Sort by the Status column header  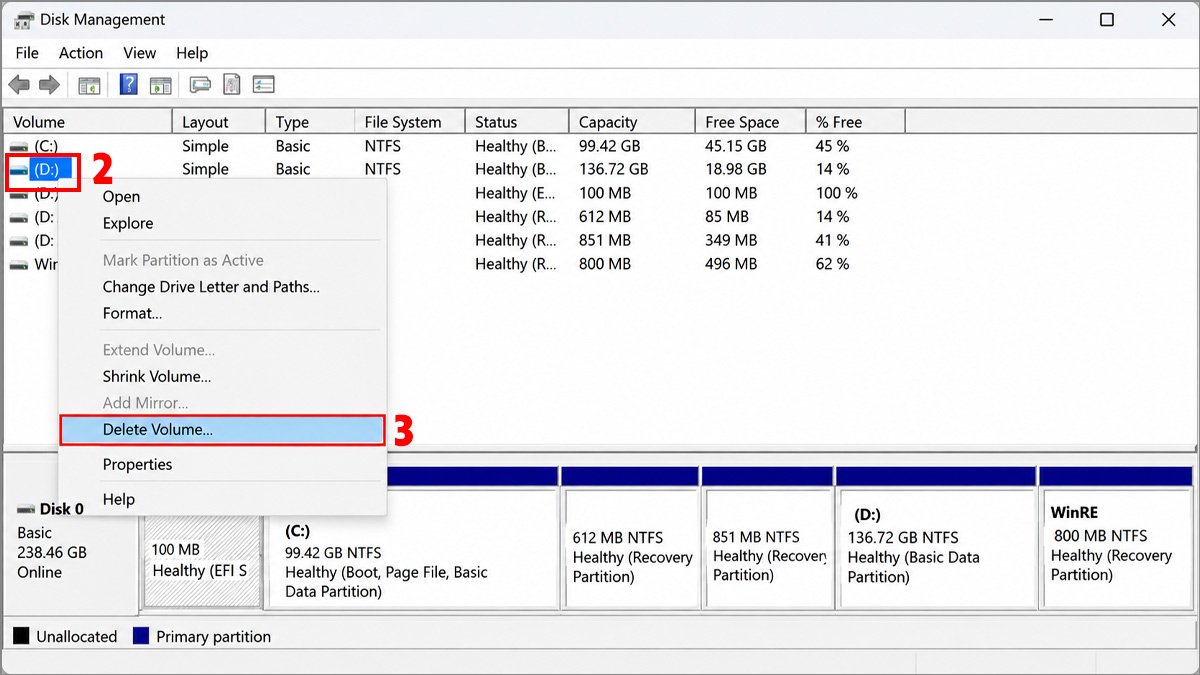tap(517, 122)
